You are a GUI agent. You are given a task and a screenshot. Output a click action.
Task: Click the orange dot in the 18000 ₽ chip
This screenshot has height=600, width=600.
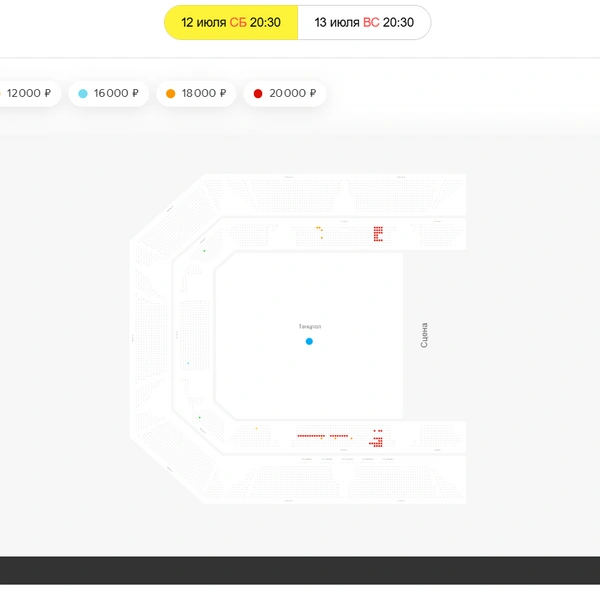pyautogui.click(x=171, y=93)
